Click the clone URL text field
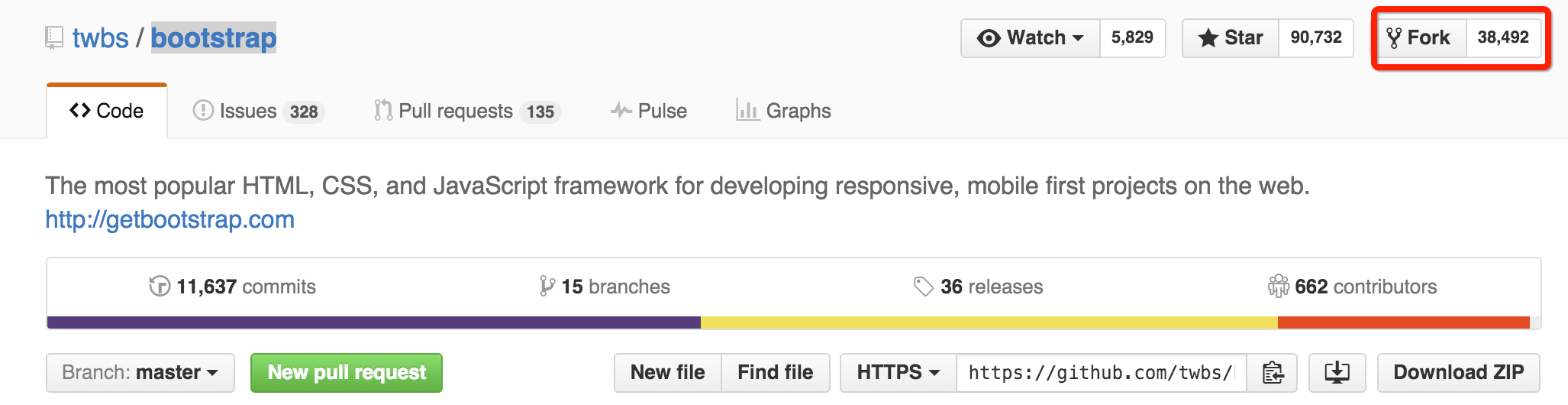This screenshot has width=1568, height=405. [x=1100, y=373]
